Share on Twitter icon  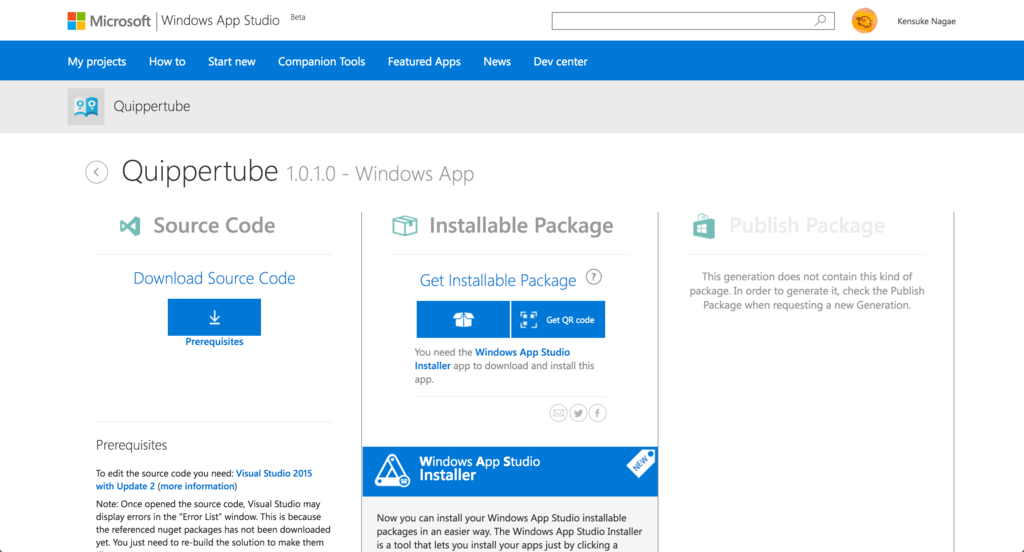(578, 413)
